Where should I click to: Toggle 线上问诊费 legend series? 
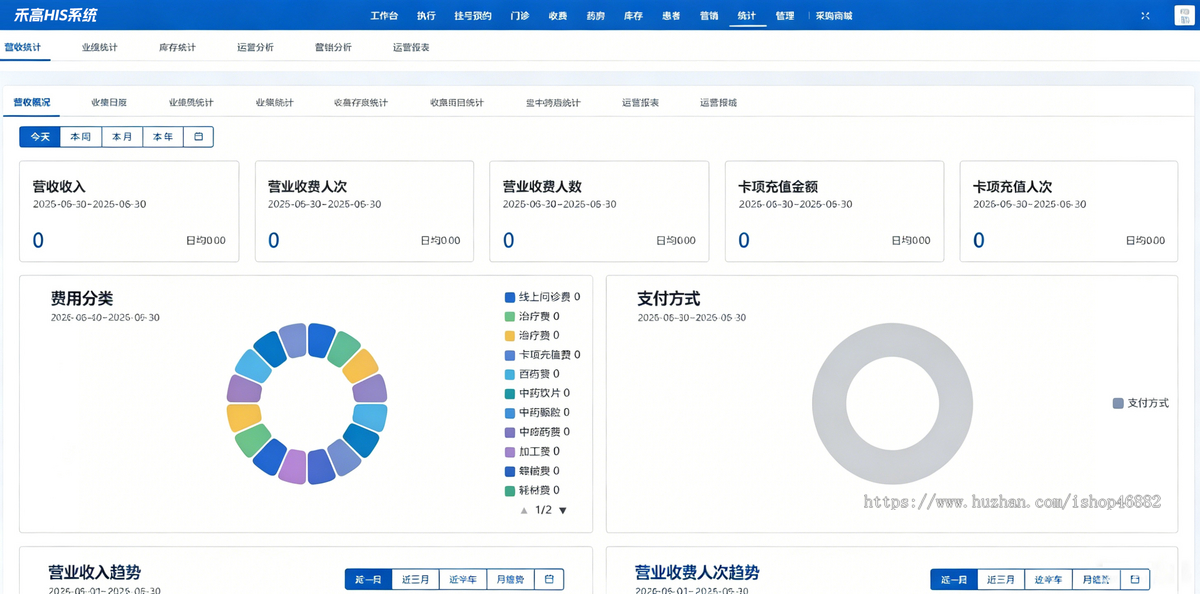click(x=543, y=297)
